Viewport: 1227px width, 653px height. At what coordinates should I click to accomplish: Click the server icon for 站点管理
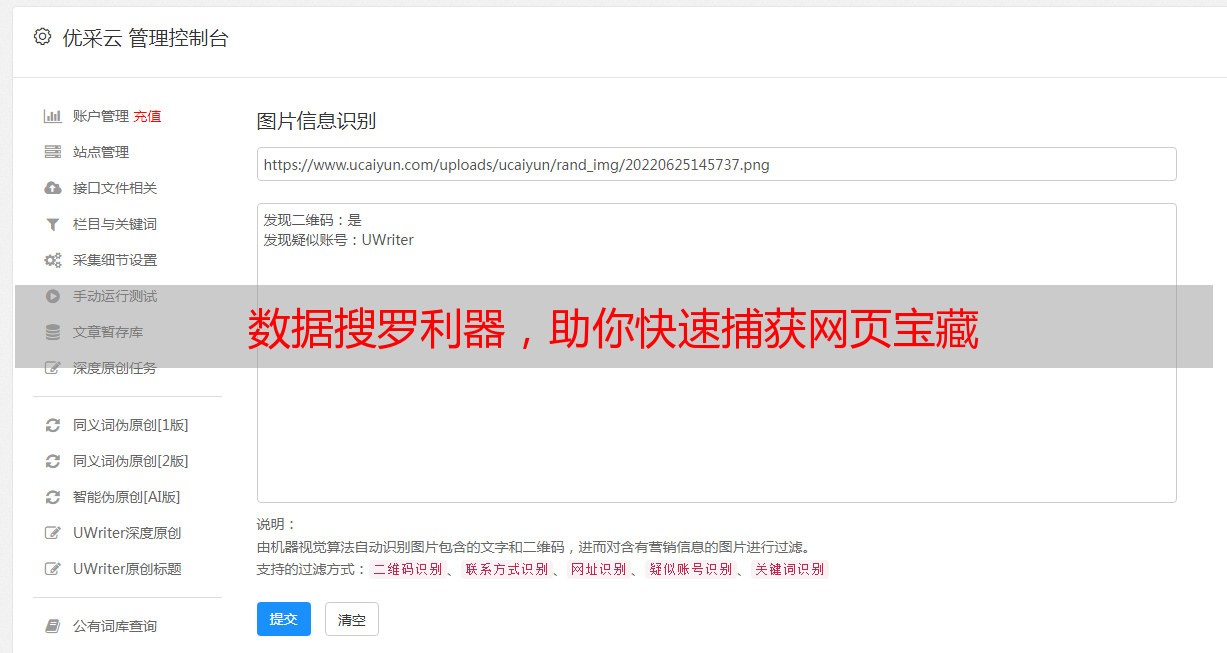pos(53,152)
